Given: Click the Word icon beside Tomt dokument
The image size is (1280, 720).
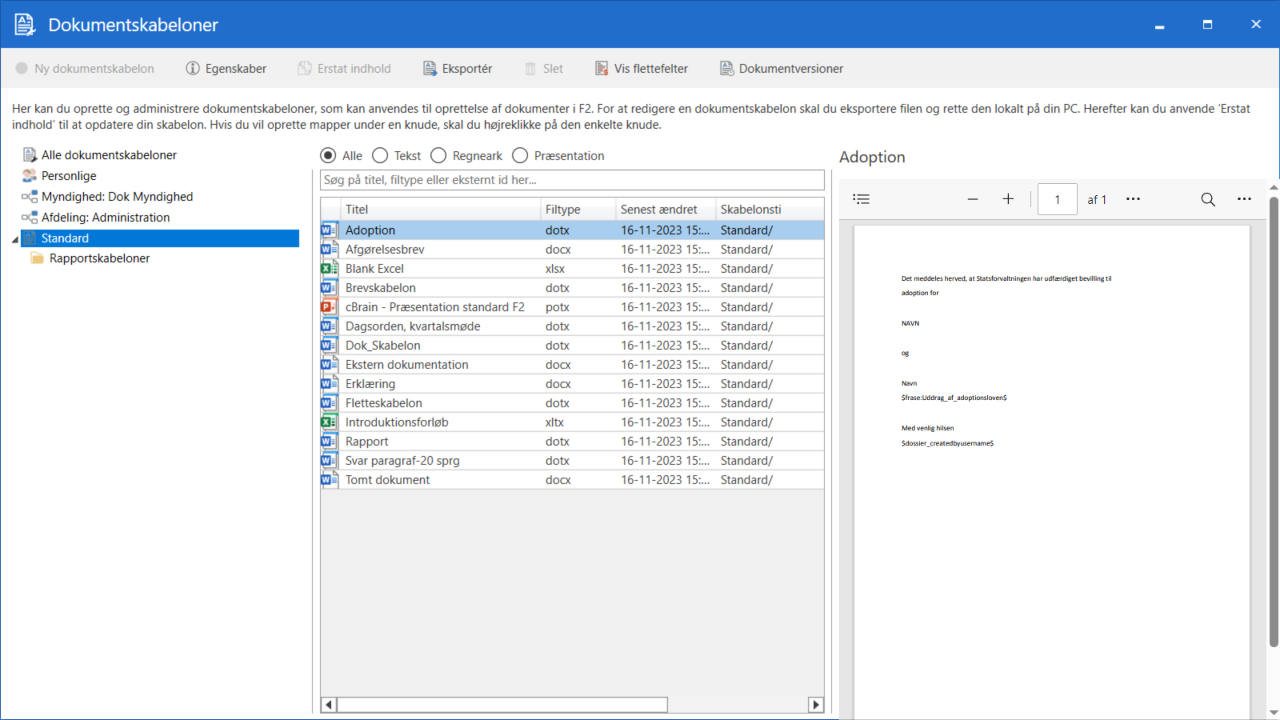Looking at the screenshot, I should coord(329,480).
